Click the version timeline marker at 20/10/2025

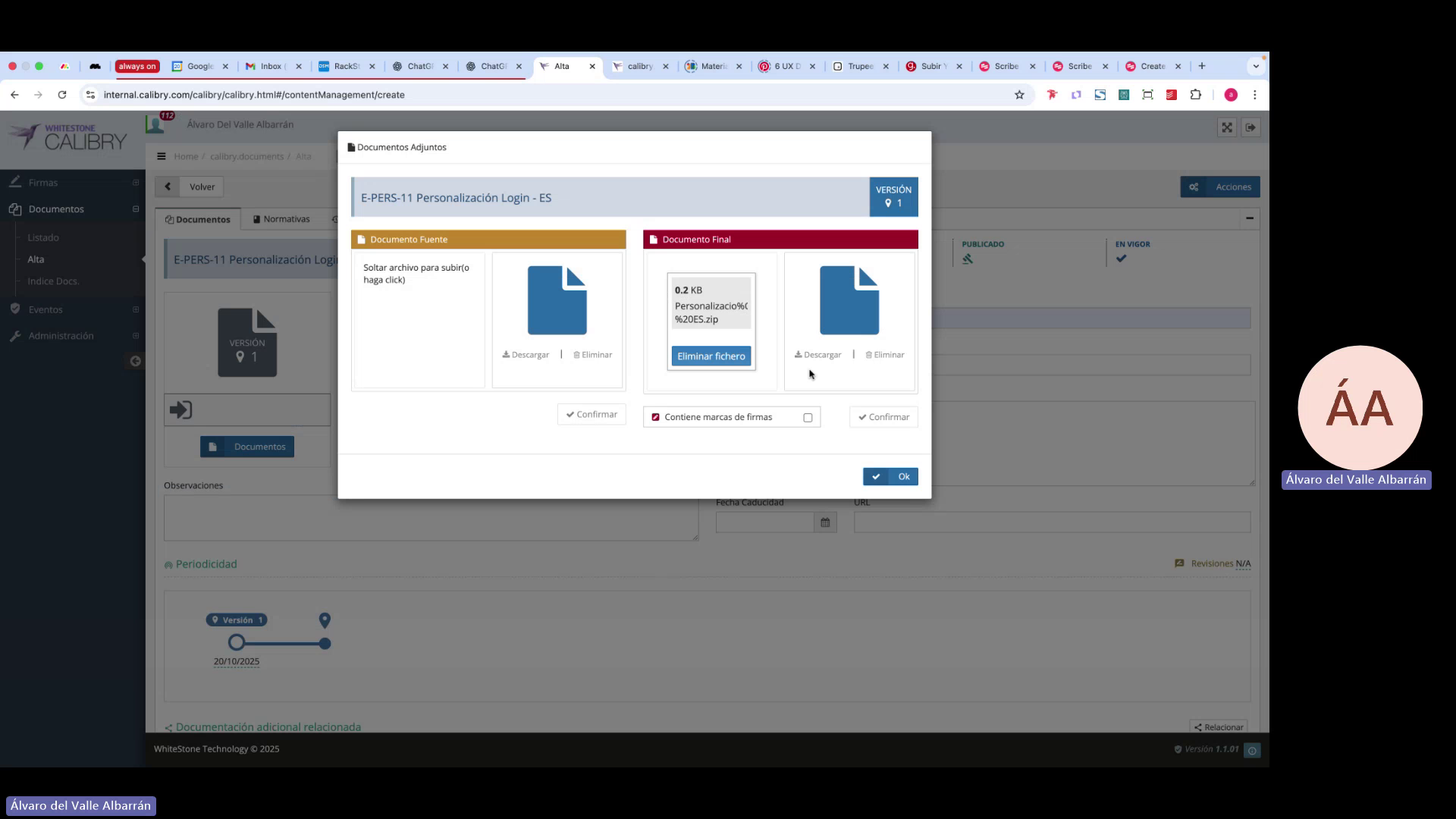click(x=237, y=642)
